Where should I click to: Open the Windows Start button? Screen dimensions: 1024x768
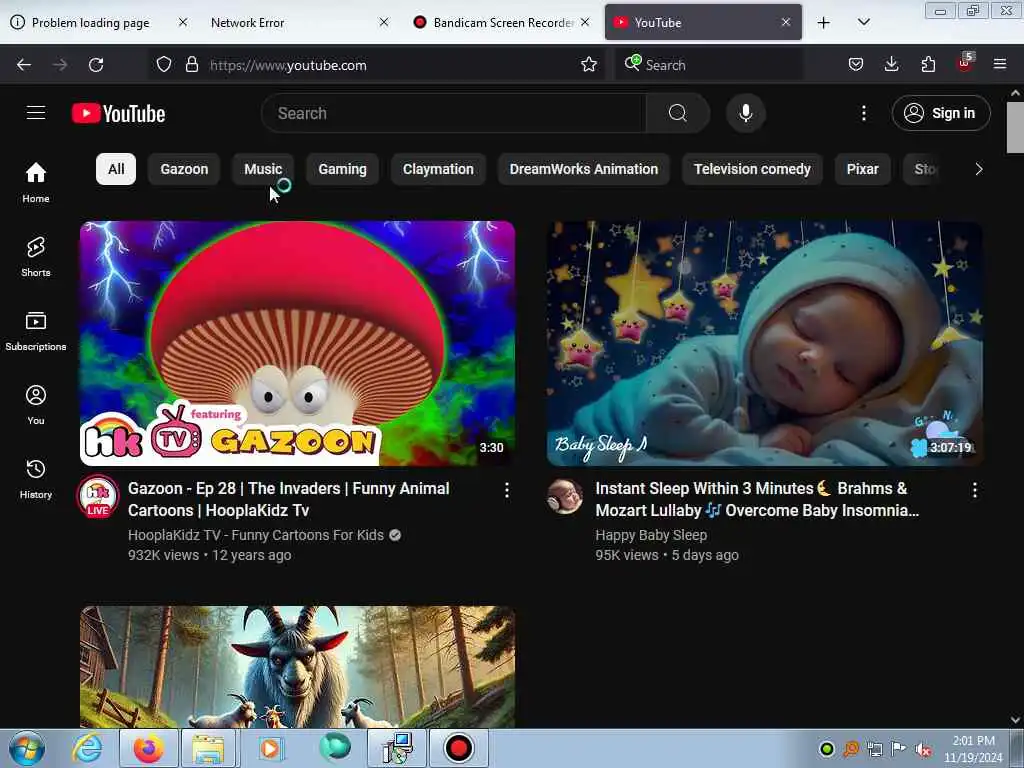point(27,748)
